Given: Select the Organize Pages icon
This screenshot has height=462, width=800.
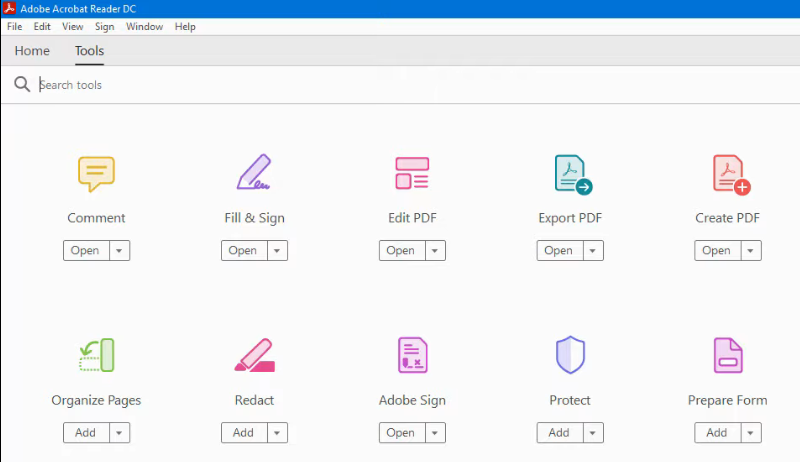Looking at the screenshot, I should (x=97, y=355).
